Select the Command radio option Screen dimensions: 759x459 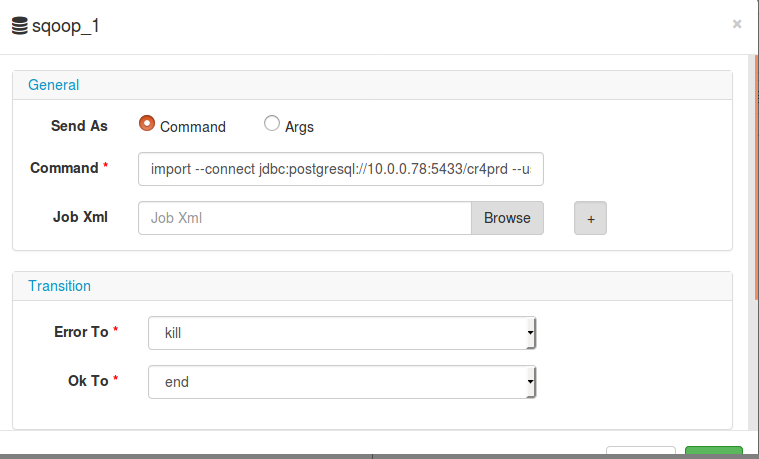point(147,124)
